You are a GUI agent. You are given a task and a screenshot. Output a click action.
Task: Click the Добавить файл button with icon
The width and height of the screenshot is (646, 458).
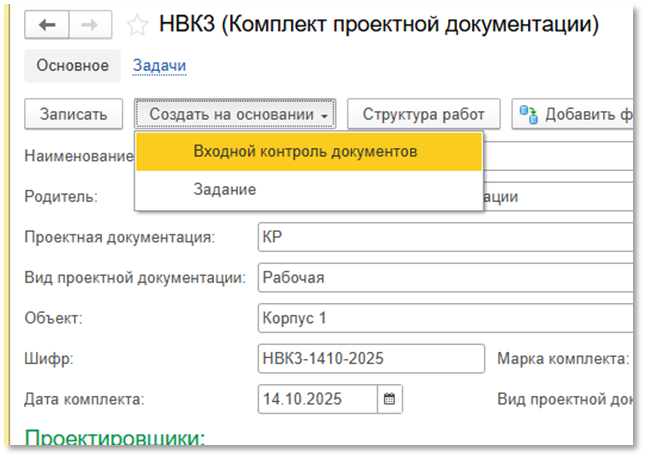point(575,114)
